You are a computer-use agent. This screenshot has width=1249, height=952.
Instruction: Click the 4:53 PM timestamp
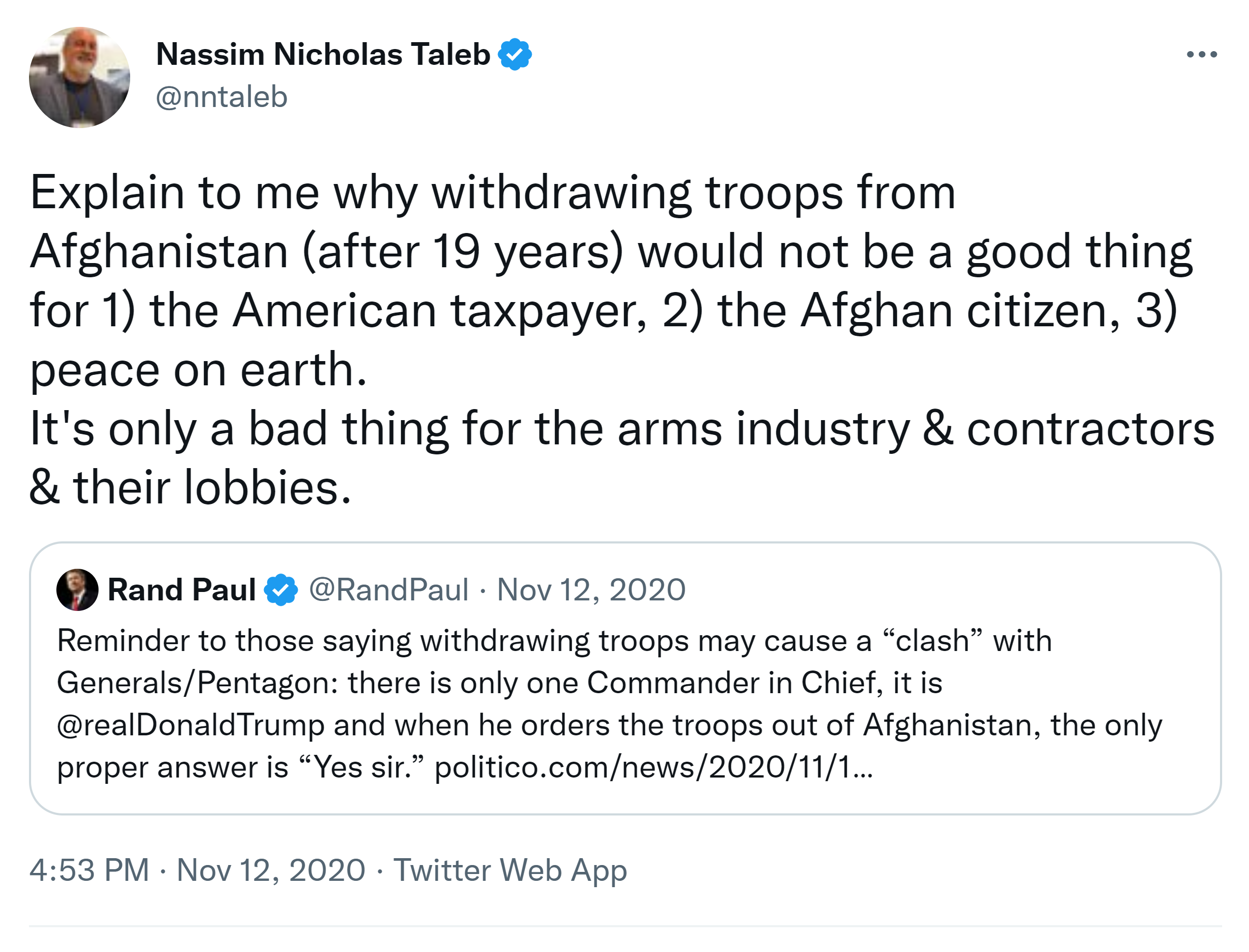(90, 870)
